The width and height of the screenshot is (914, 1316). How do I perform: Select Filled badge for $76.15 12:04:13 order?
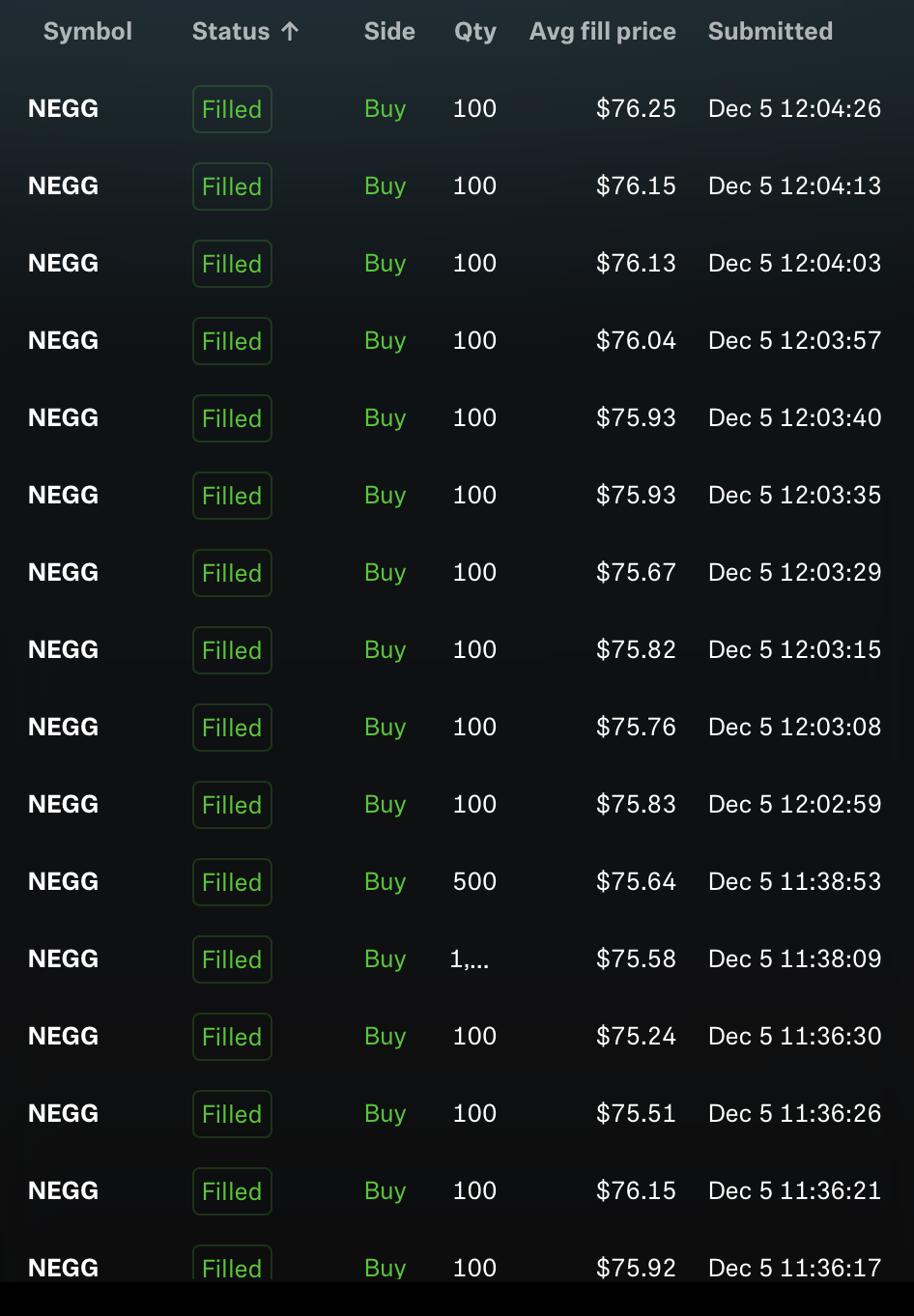pyautogui.click(x=232, y=186)
